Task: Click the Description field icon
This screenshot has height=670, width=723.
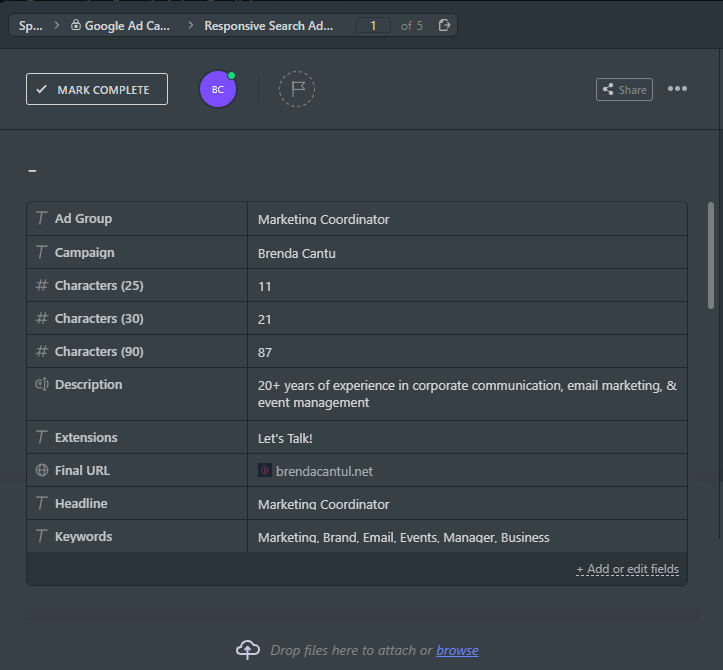Action: click(x=42, y=384)
